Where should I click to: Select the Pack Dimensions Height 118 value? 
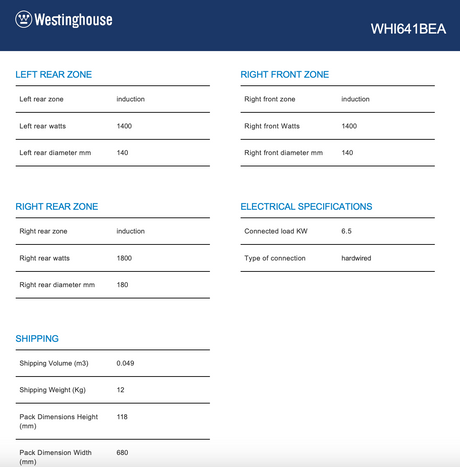pos(122,417)
